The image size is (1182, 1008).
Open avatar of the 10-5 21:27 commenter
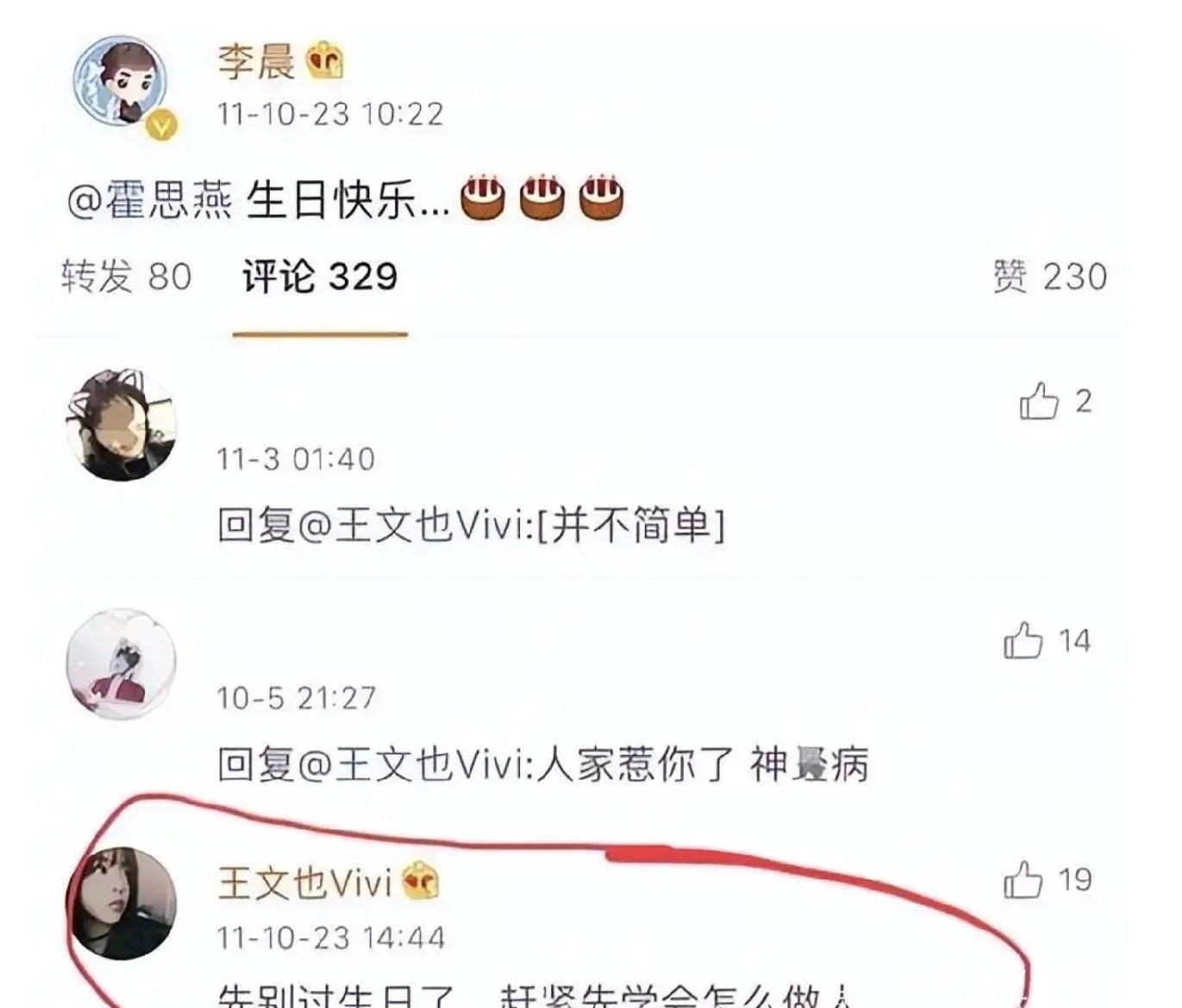click(121, 664)
